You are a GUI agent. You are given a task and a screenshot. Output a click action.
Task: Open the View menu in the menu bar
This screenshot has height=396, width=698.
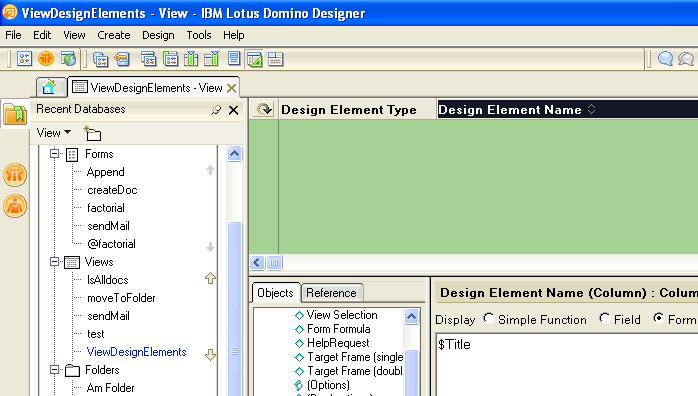(74, 35)
